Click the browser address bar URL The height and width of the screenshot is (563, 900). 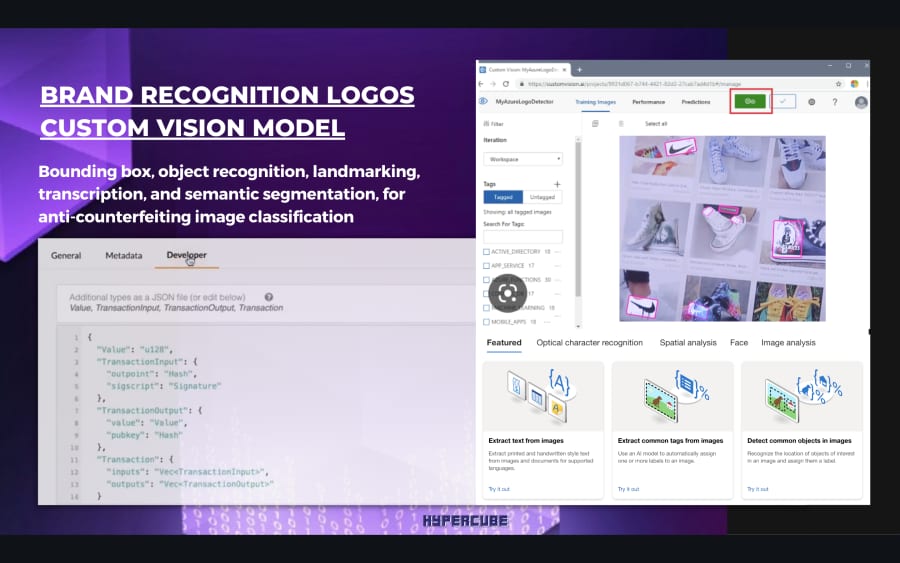tap(634, 84)
